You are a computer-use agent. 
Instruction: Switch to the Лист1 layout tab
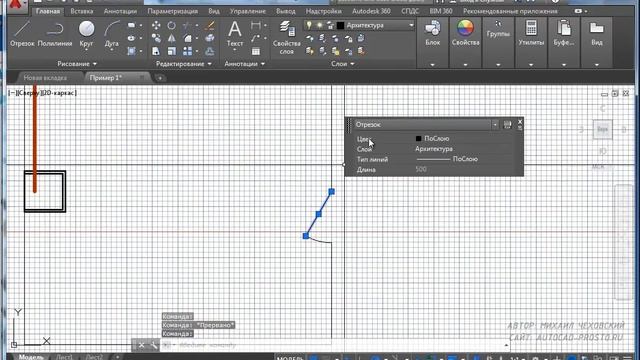point(64,357)
